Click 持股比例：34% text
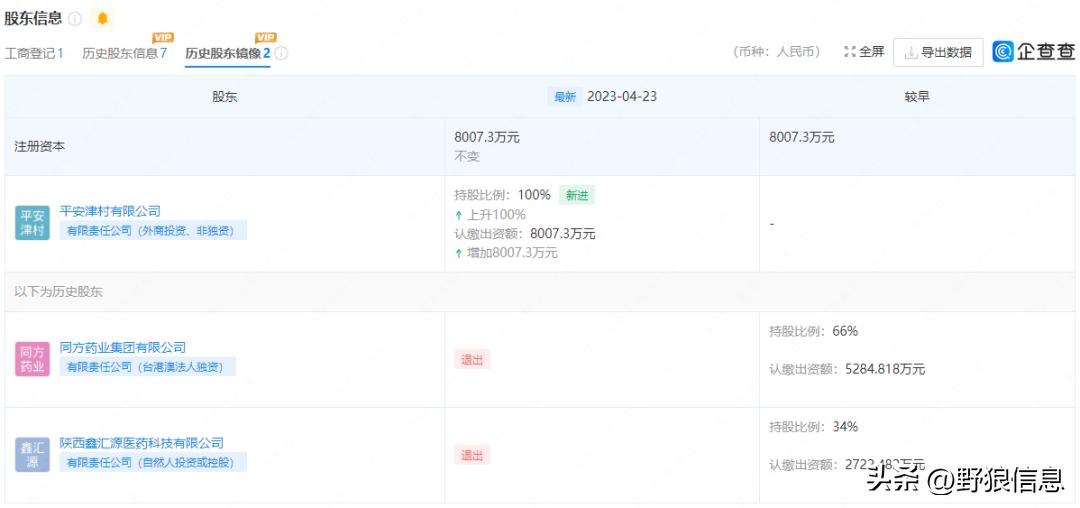 click(x=813, y=427)
